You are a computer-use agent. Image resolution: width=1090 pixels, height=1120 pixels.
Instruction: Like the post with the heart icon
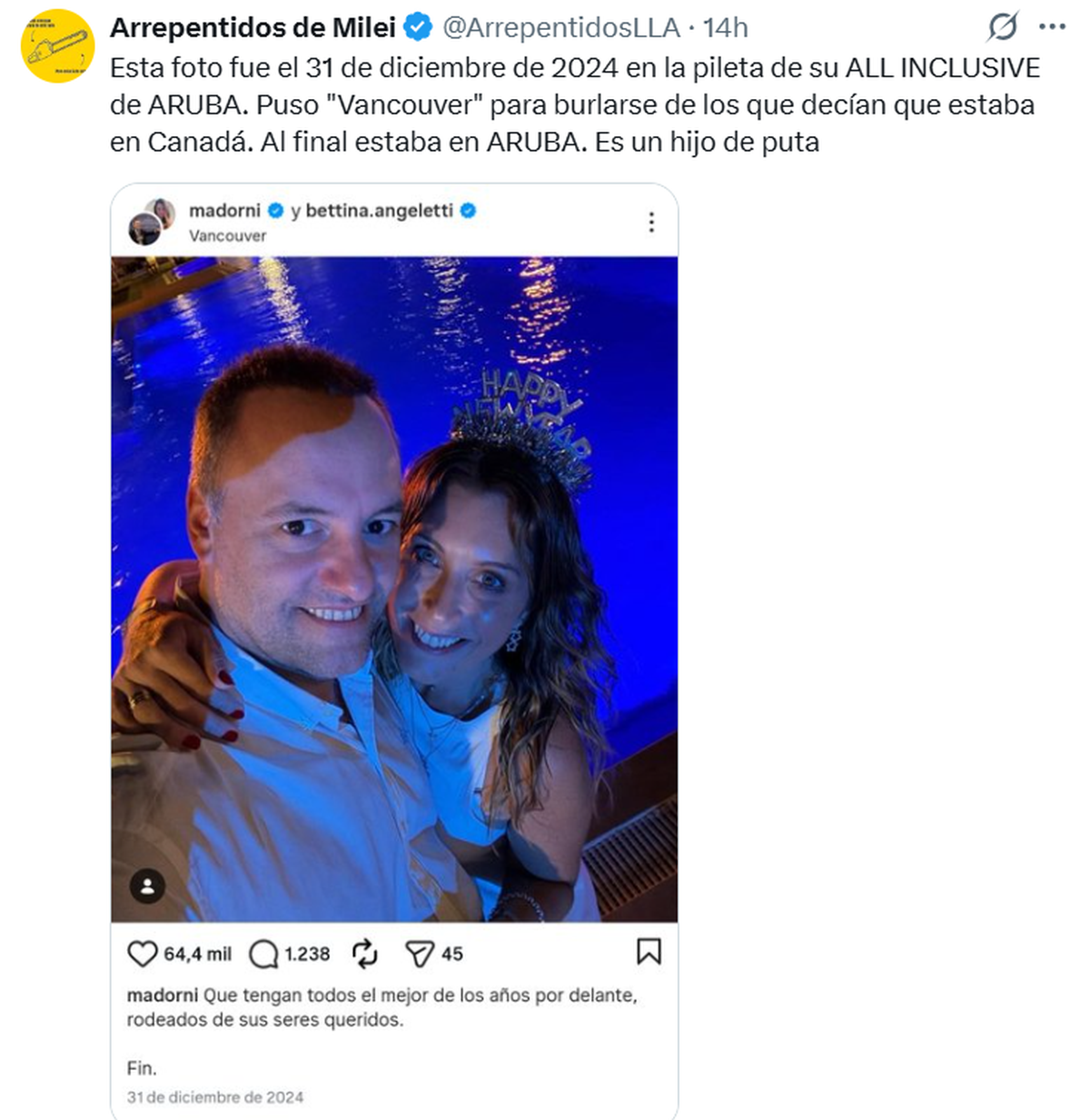[142, 954]
